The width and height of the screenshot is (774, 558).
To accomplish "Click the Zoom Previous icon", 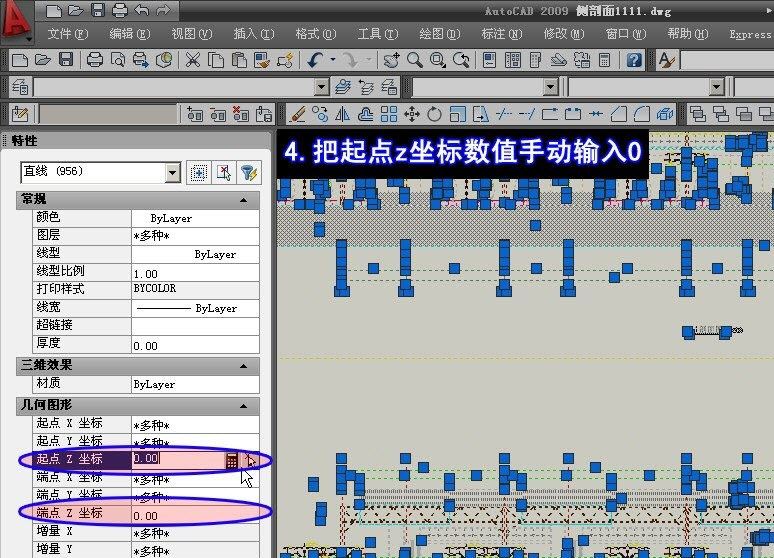I will tap(462, 60).
